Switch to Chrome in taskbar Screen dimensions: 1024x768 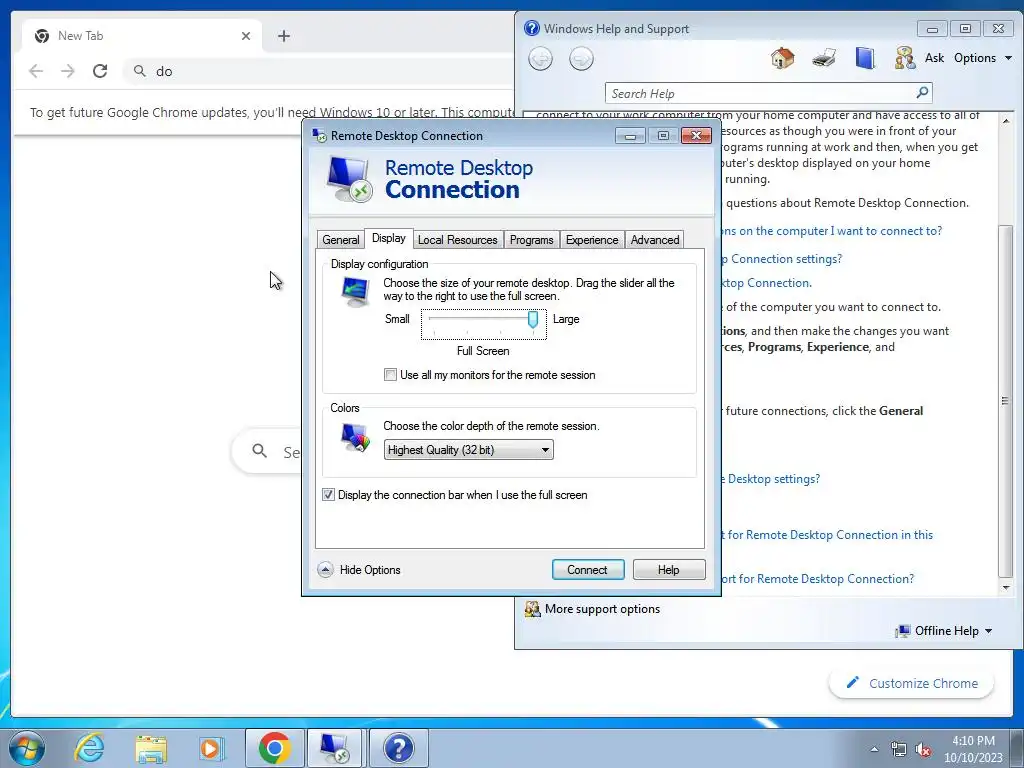274,748
